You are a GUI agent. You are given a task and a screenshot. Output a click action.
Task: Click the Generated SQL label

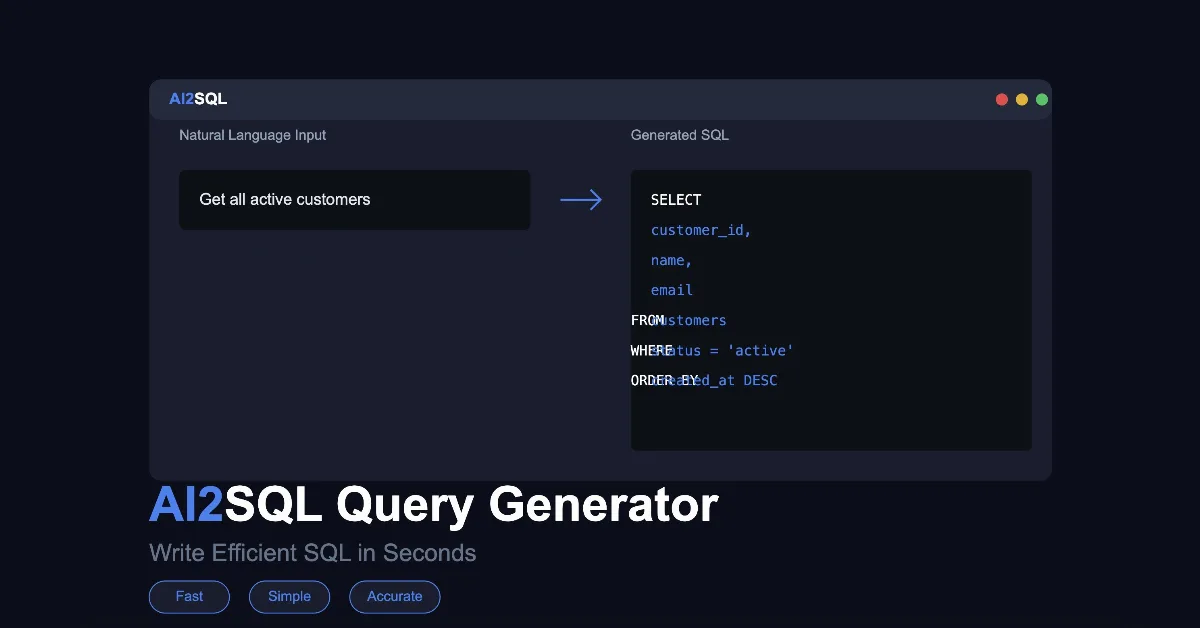pyautogui.click(x=680, y=135)
